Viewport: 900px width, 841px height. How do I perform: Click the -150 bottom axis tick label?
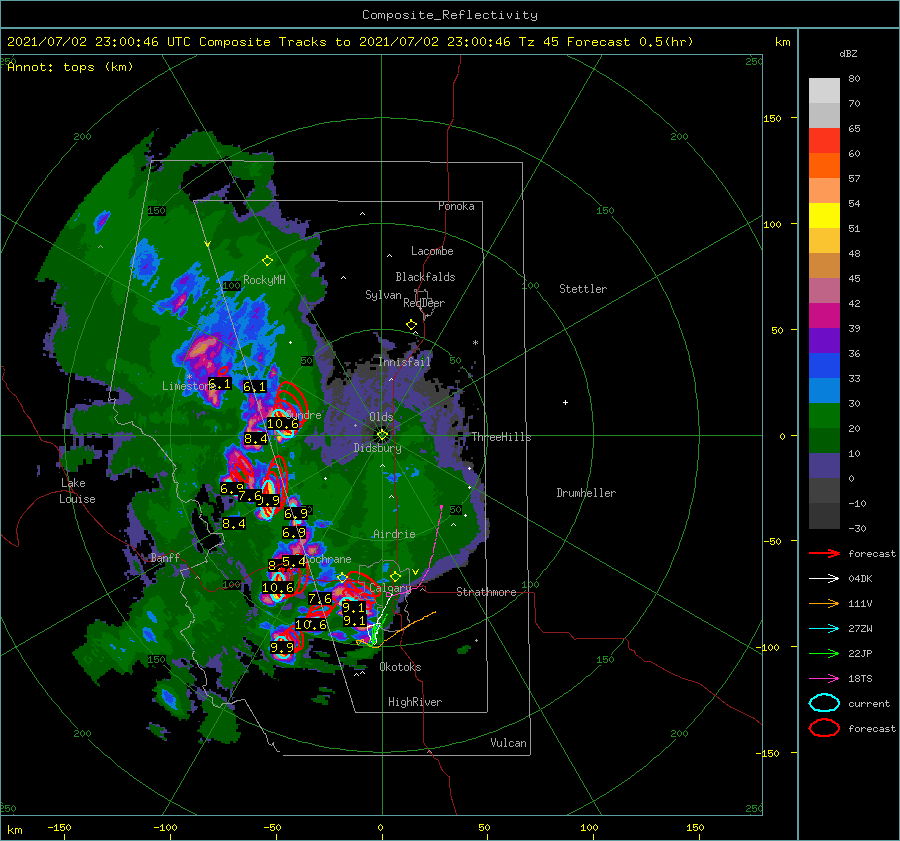click(59, 828)
